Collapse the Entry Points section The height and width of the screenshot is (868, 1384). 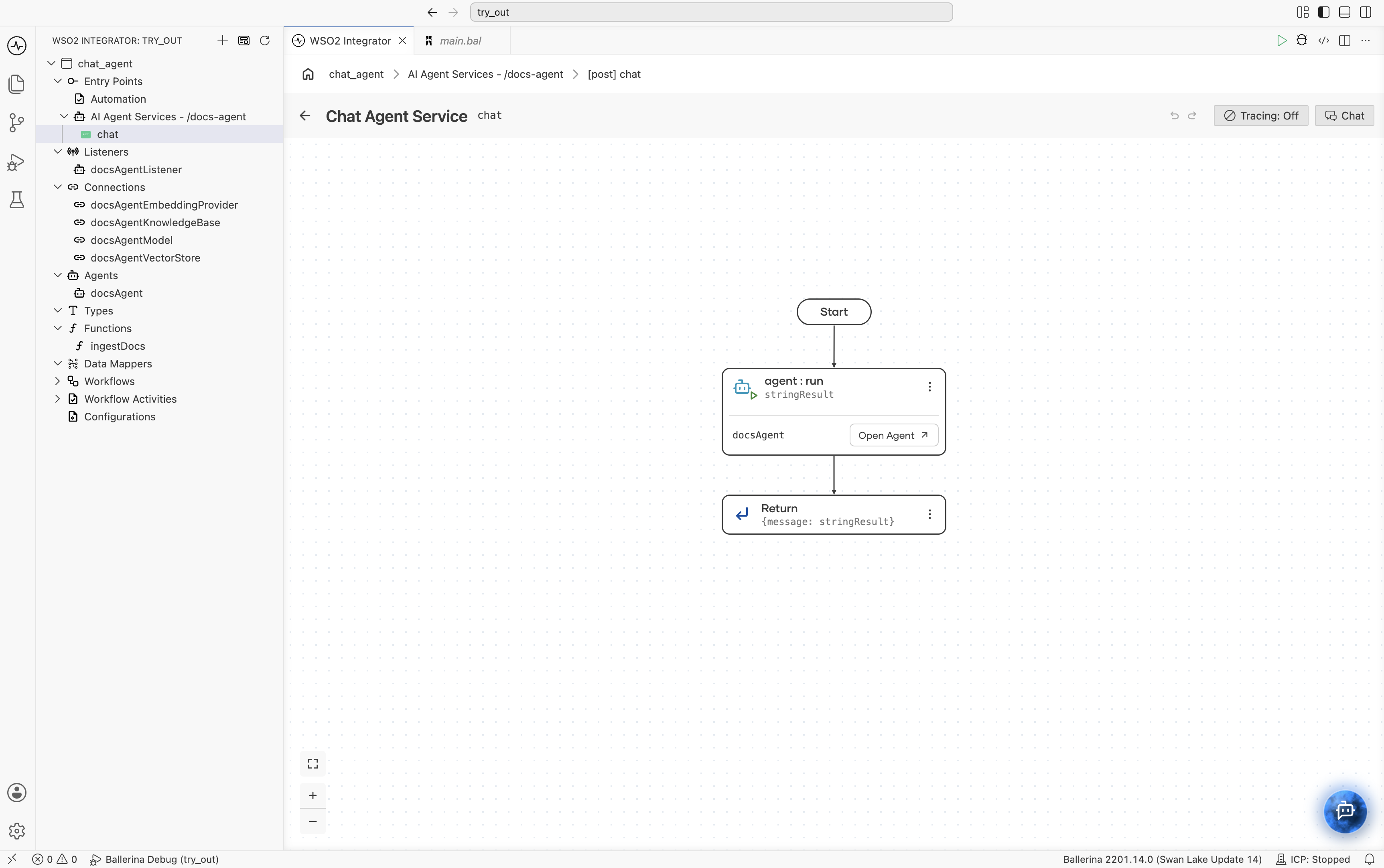tap(58, 81)
